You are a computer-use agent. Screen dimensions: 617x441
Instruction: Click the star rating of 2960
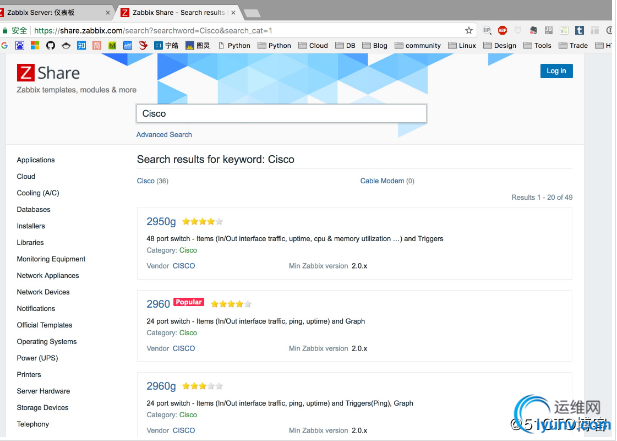tap(231, 304)
